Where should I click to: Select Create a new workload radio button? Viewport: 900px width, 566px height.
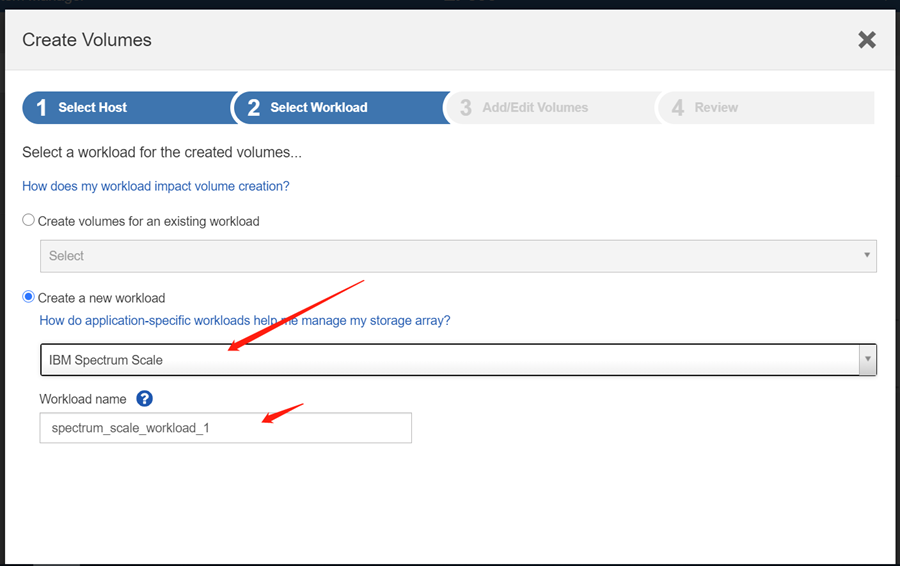point(28,297)
